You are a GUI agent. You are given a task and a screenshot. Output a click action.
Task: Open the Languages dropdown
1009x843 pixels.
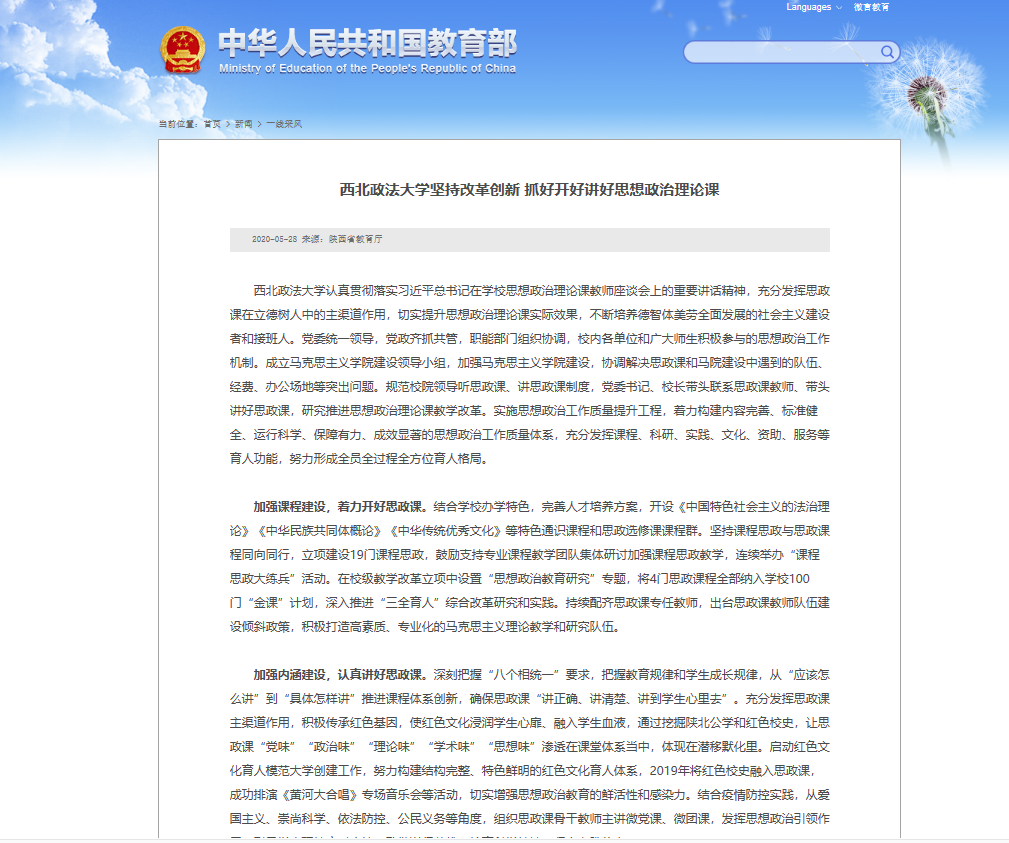point(813,7)
